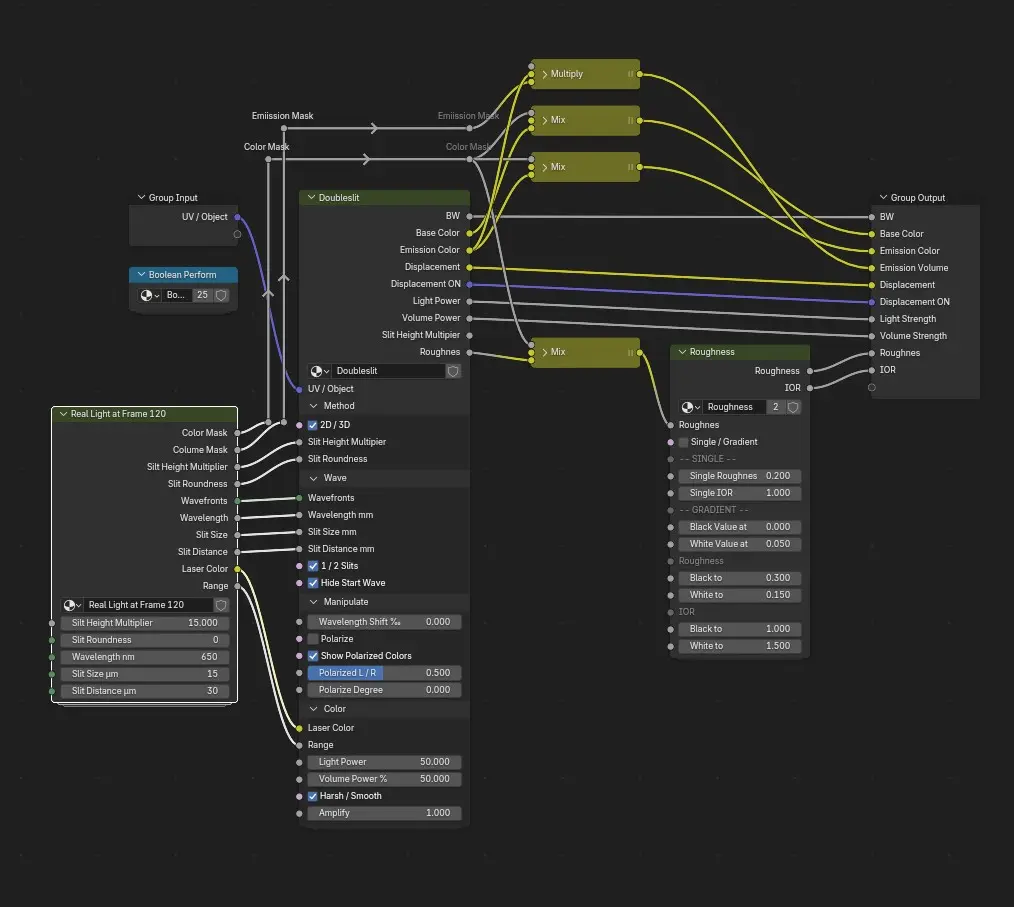Uncheck the 2D / 3D checkbox

(313, 425)
